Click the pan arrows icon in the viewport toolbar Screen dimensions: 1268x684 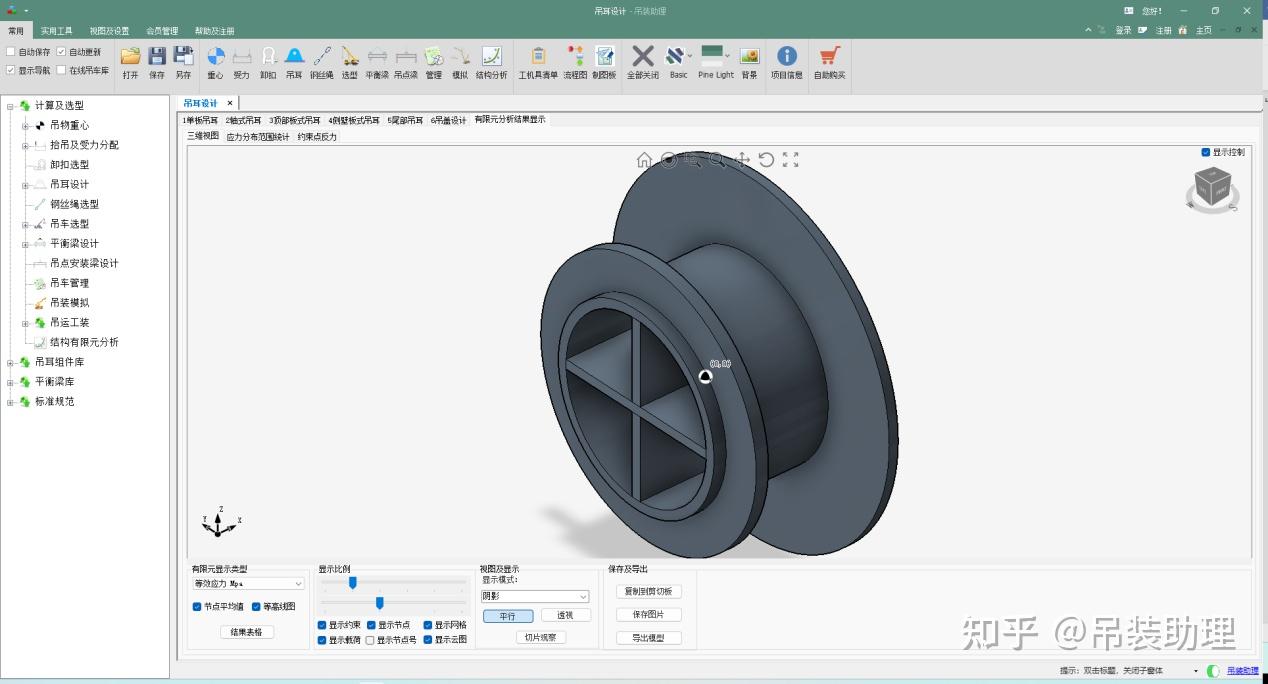point(742,160)
